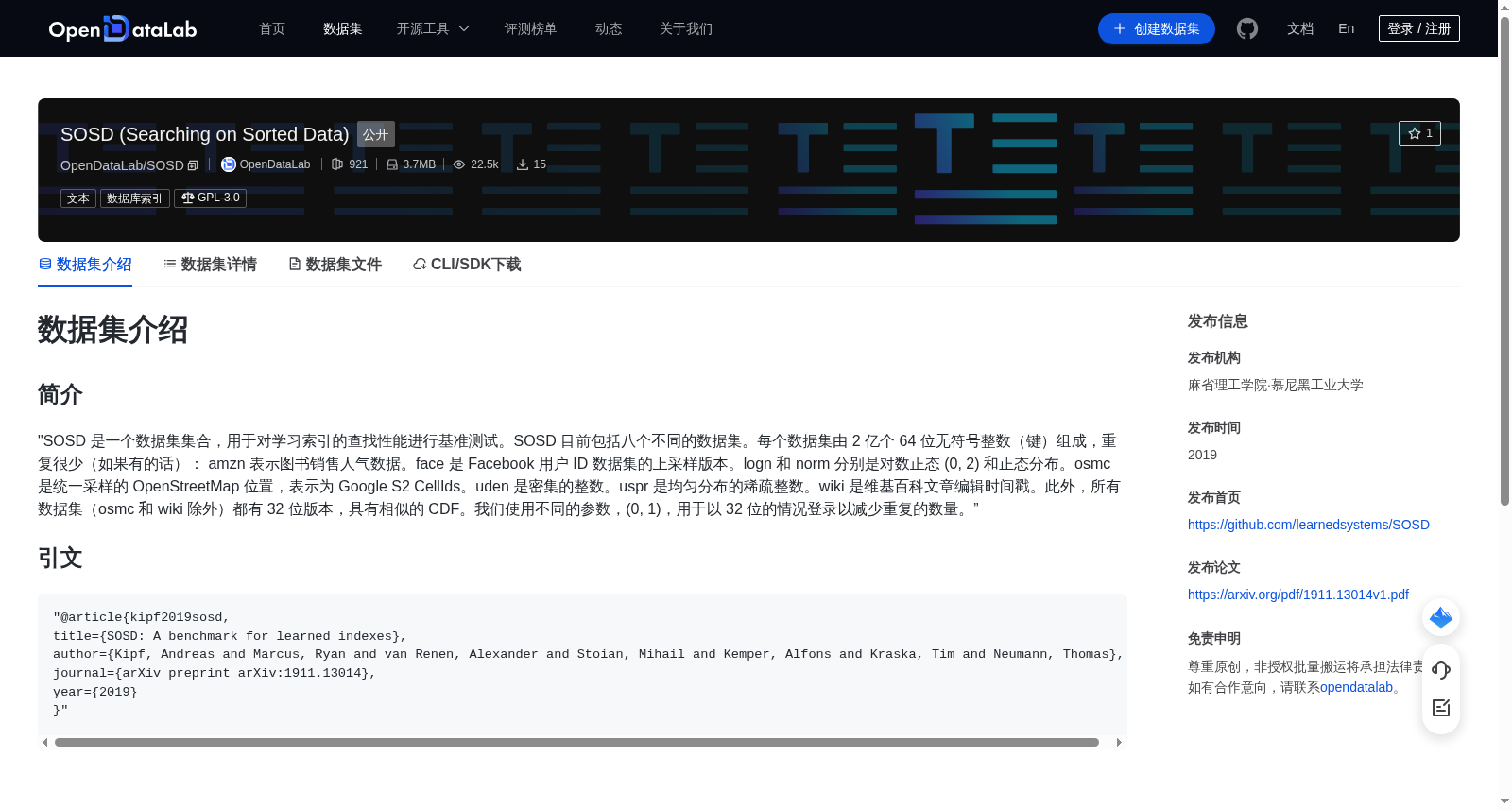
Task: Open the GitHub icon link
Action: coord(1247,28)
